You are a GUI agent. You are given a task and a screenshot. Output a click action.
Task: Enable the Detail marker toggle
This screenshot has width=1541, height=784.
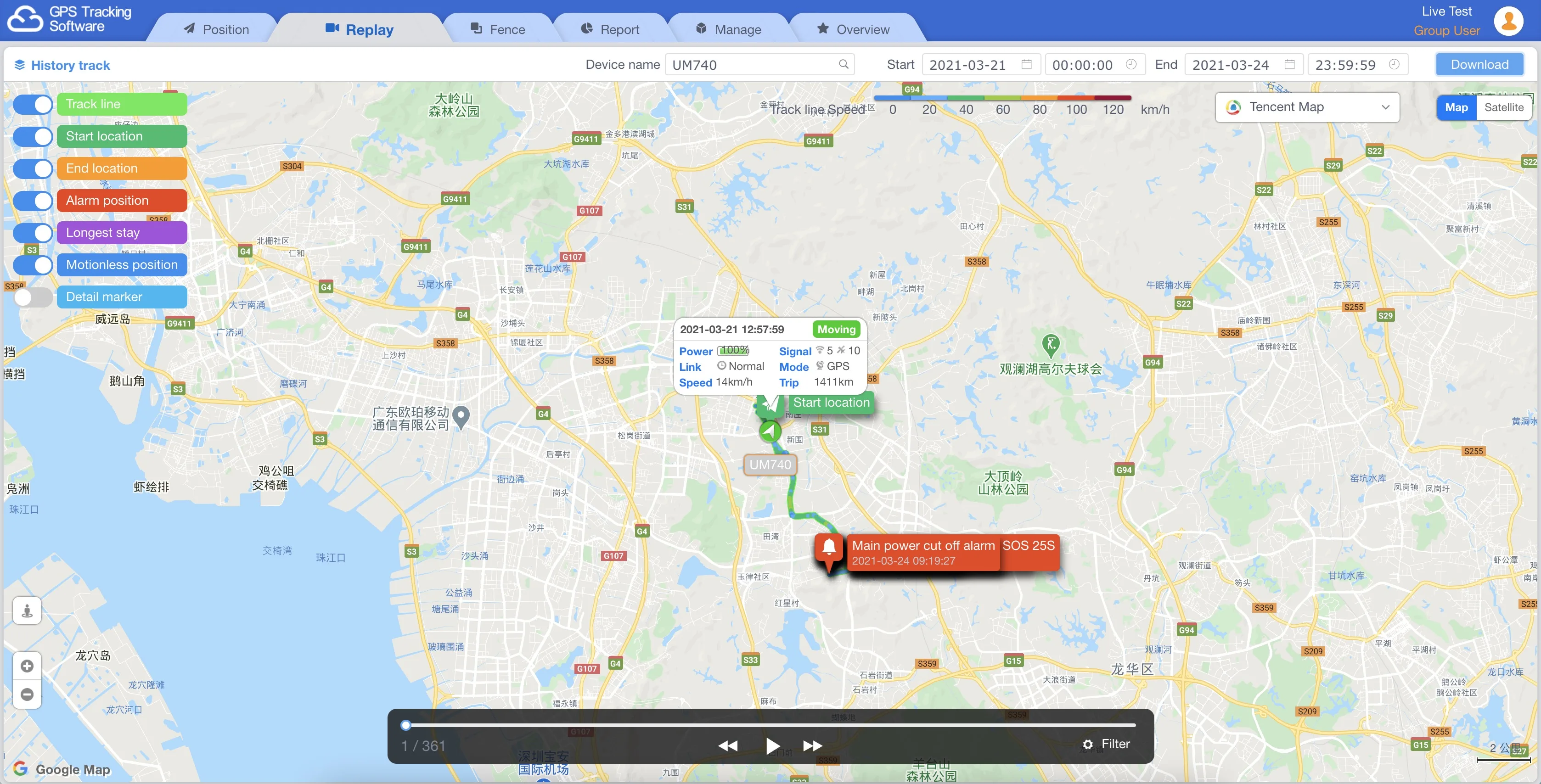point(34,297)
